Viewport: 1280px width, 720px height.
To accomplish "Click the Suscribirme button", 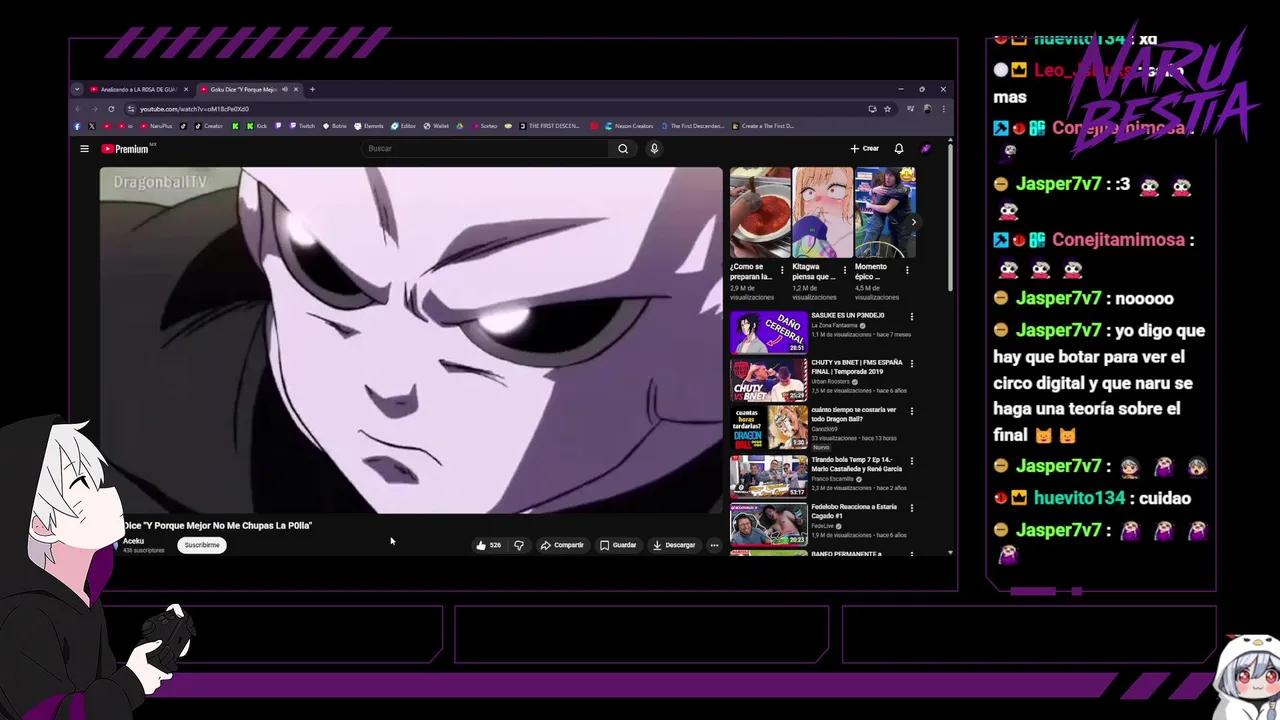I will pyautogui.click(x=202, y=545).
